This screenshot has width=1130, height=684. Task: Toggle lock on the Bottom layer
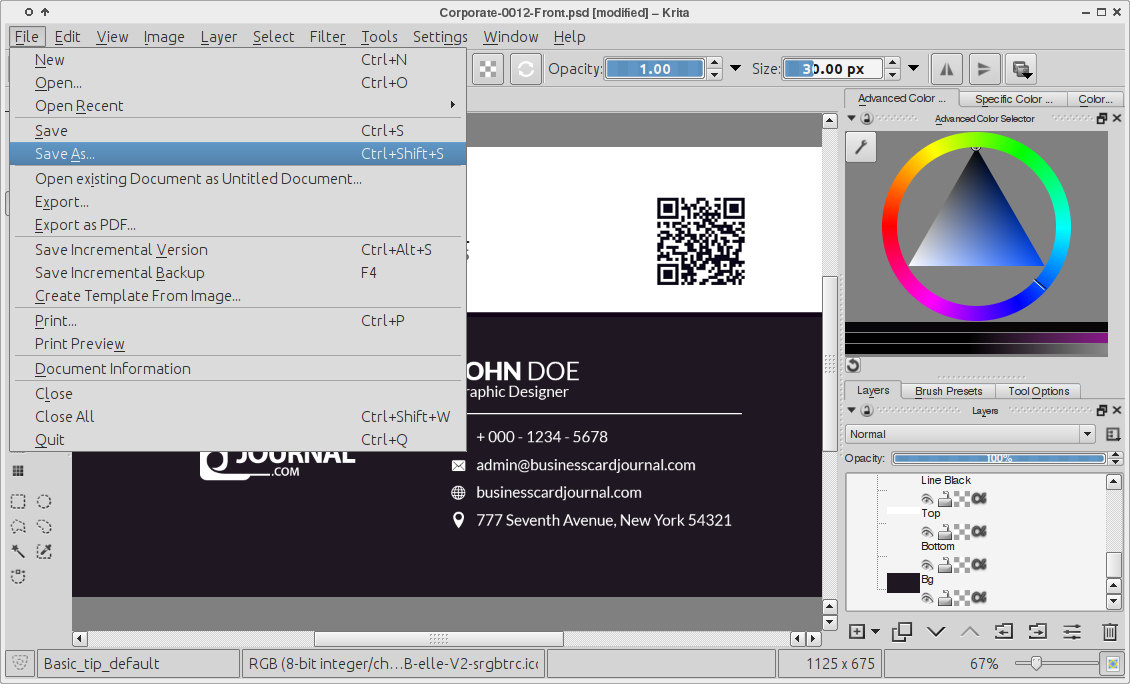(x=944, y=565)
